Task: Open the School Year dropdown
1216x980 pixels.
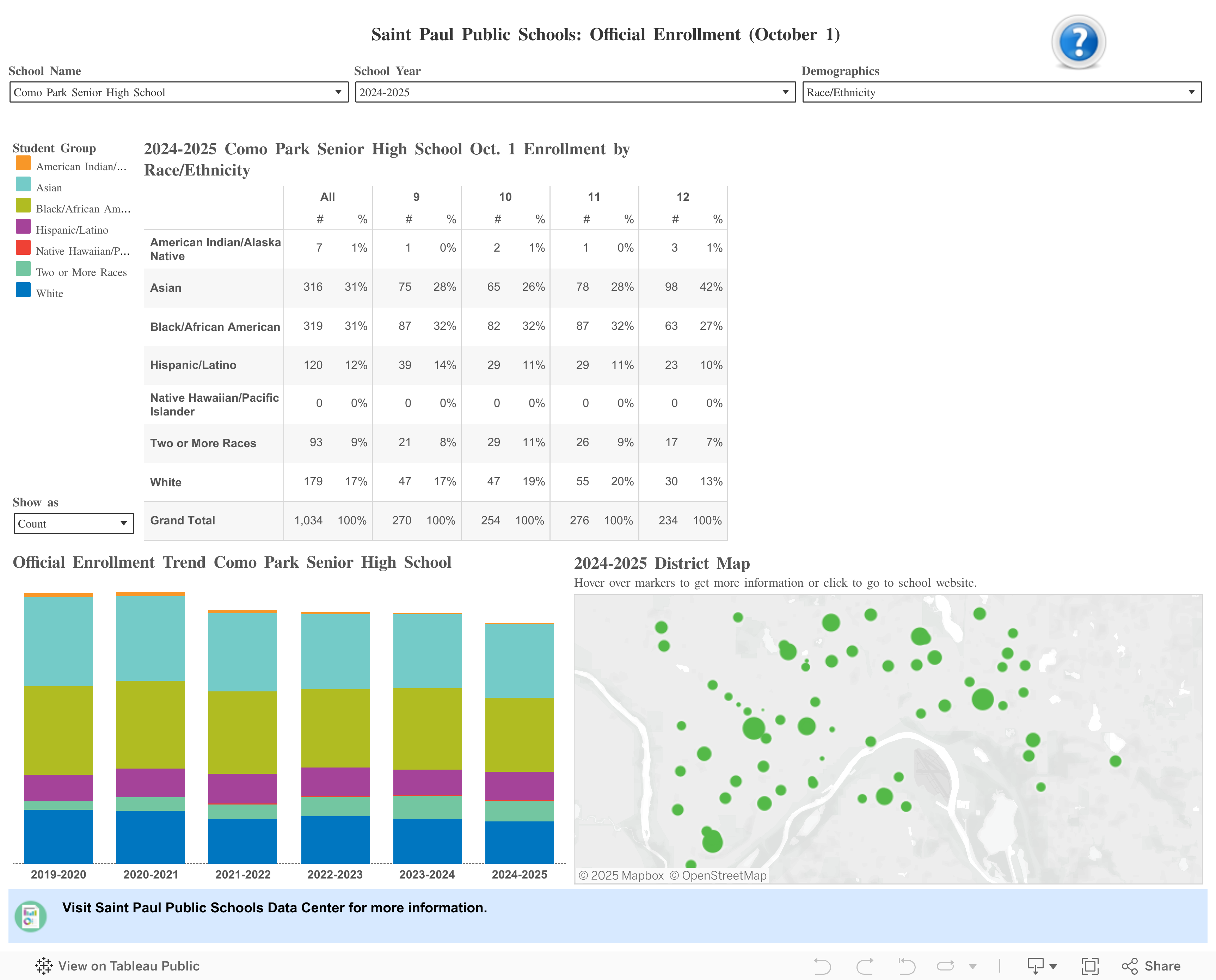Action: point(785,92)
